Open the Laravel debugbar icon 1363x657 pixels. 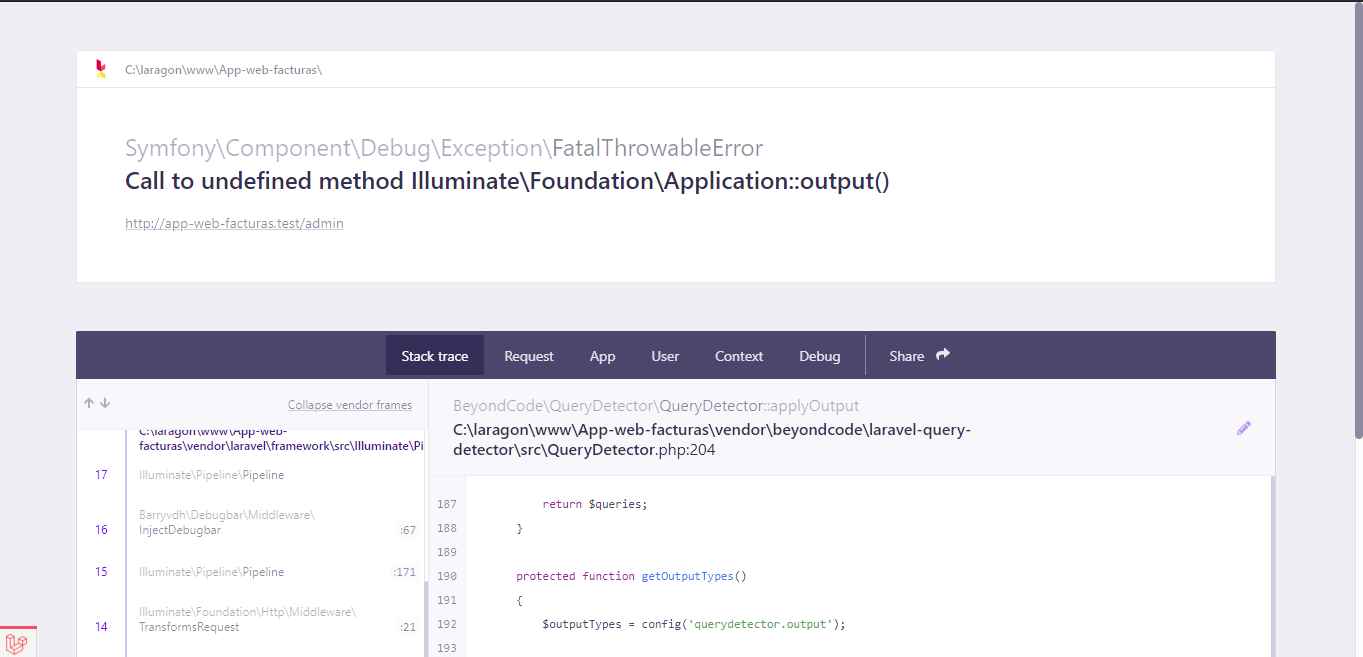(x=17, y=642)
